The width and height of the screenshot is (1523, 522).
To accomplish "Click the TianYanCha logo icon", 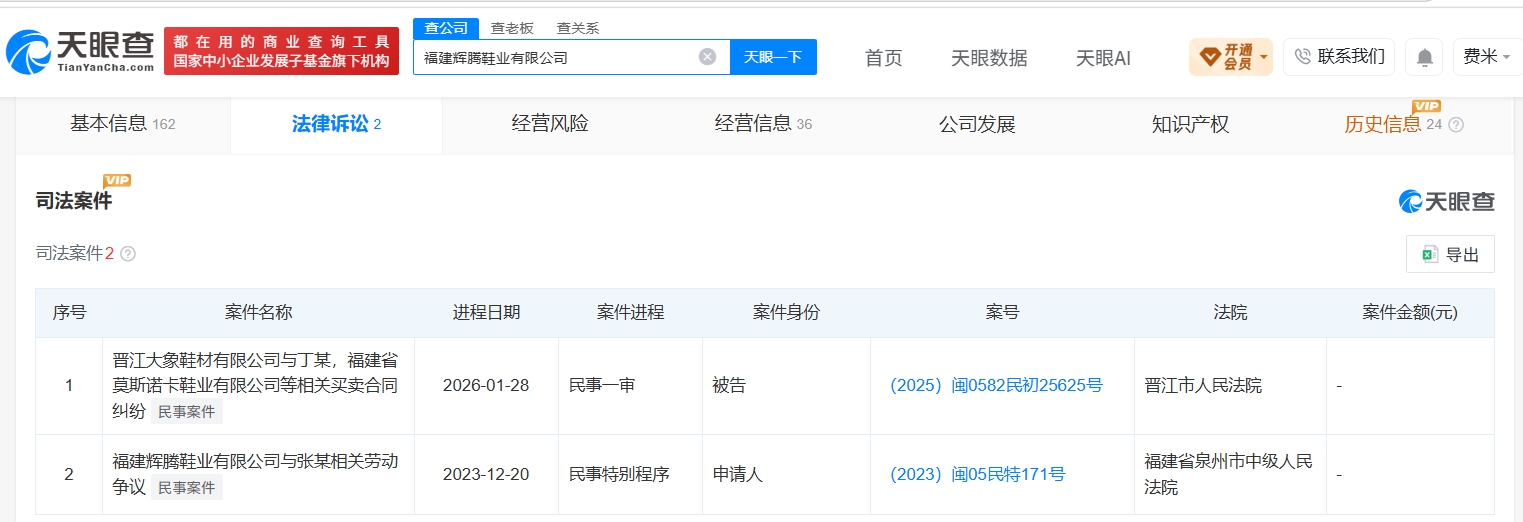I will 28,52.
